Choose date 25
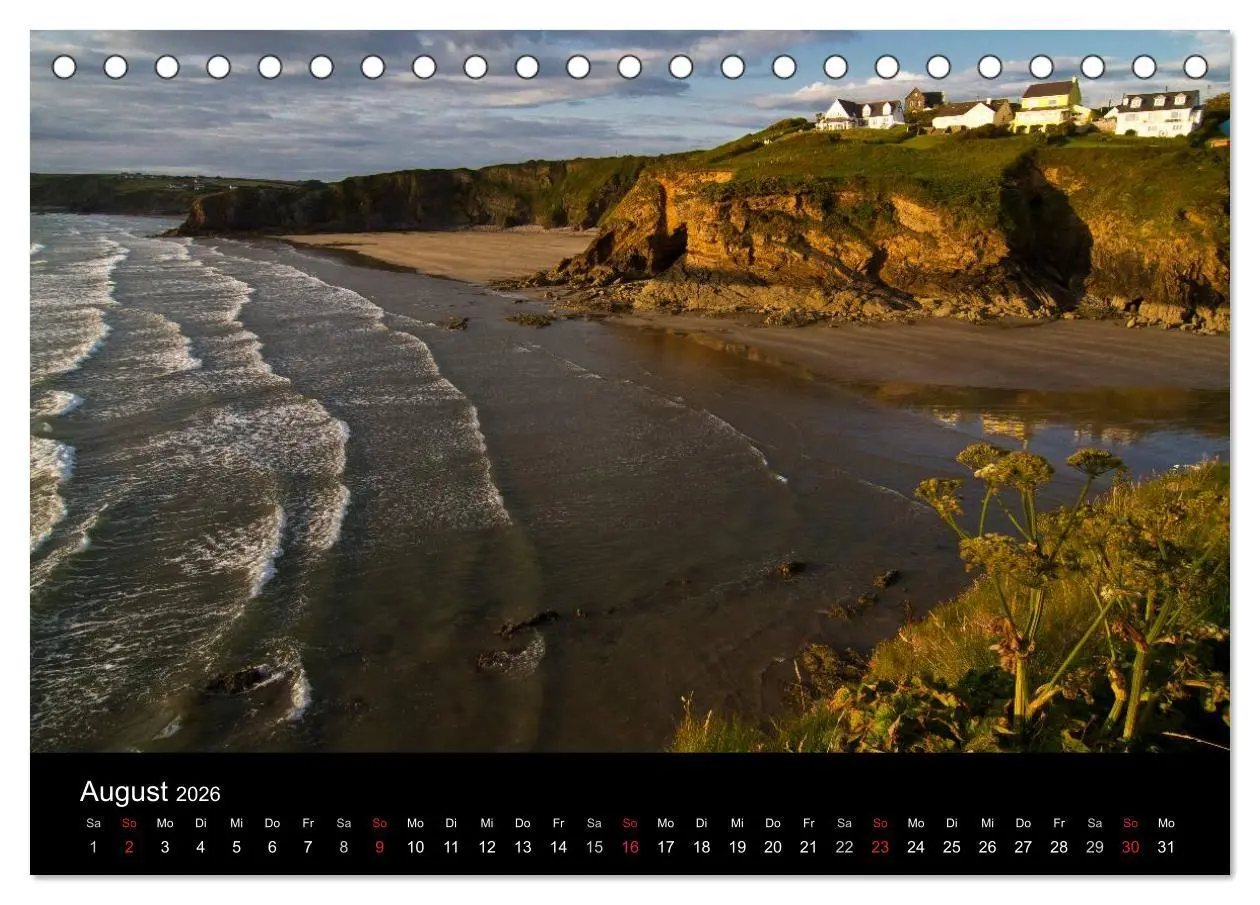Image resolution: width=1260 pixels, height=905 pixels. click(x=952, y=847)
